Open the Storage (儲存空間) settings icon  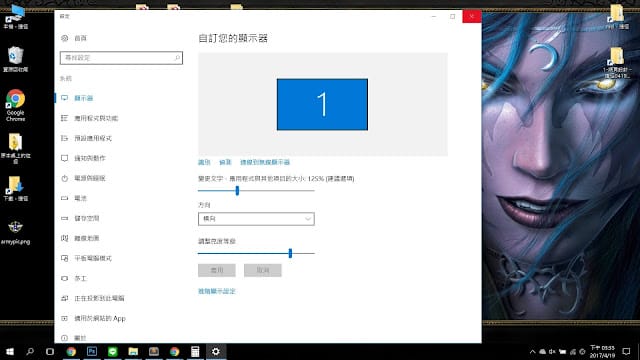[64, 218]
